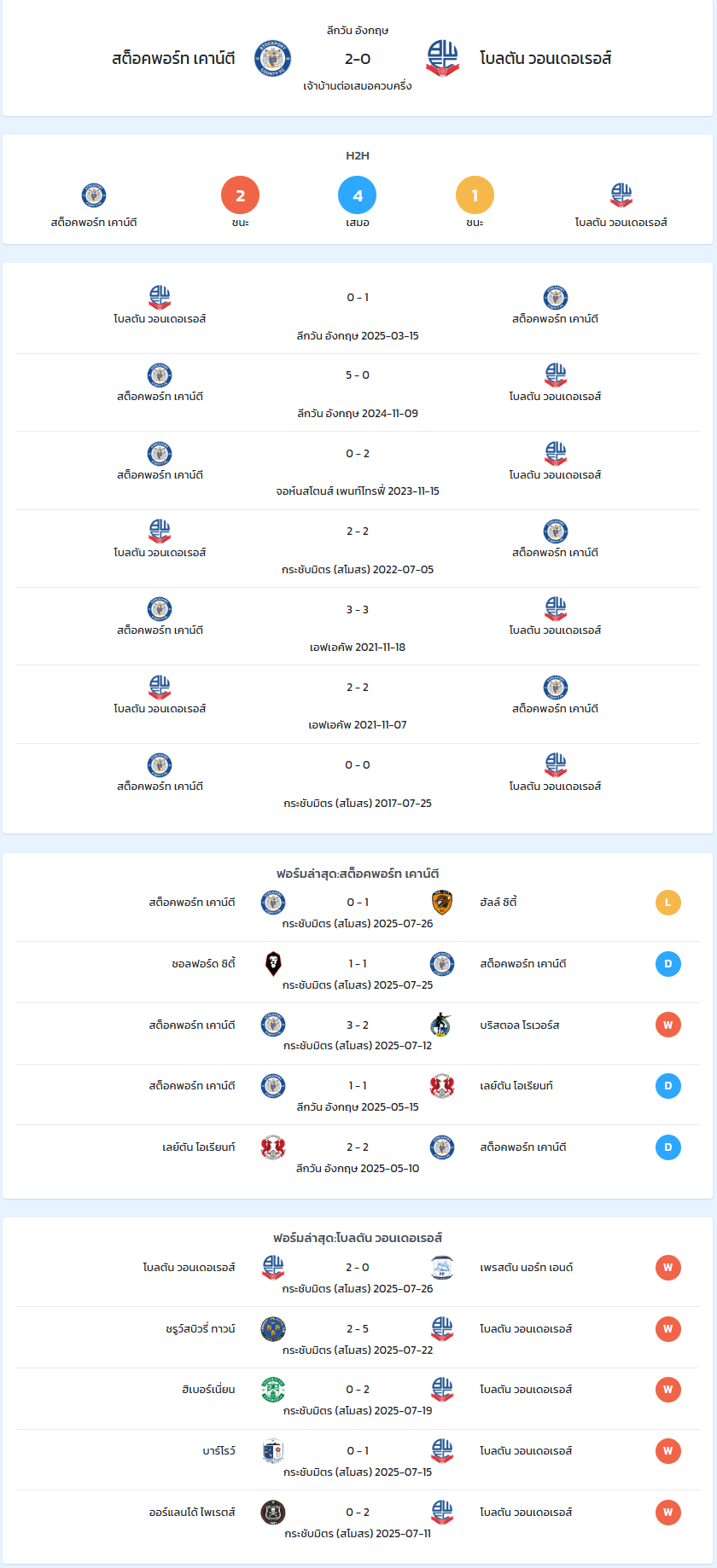Screen dimensions: 717x1568
Task: Click the Stockport County crest in the header
Action: tap(273, 59)
